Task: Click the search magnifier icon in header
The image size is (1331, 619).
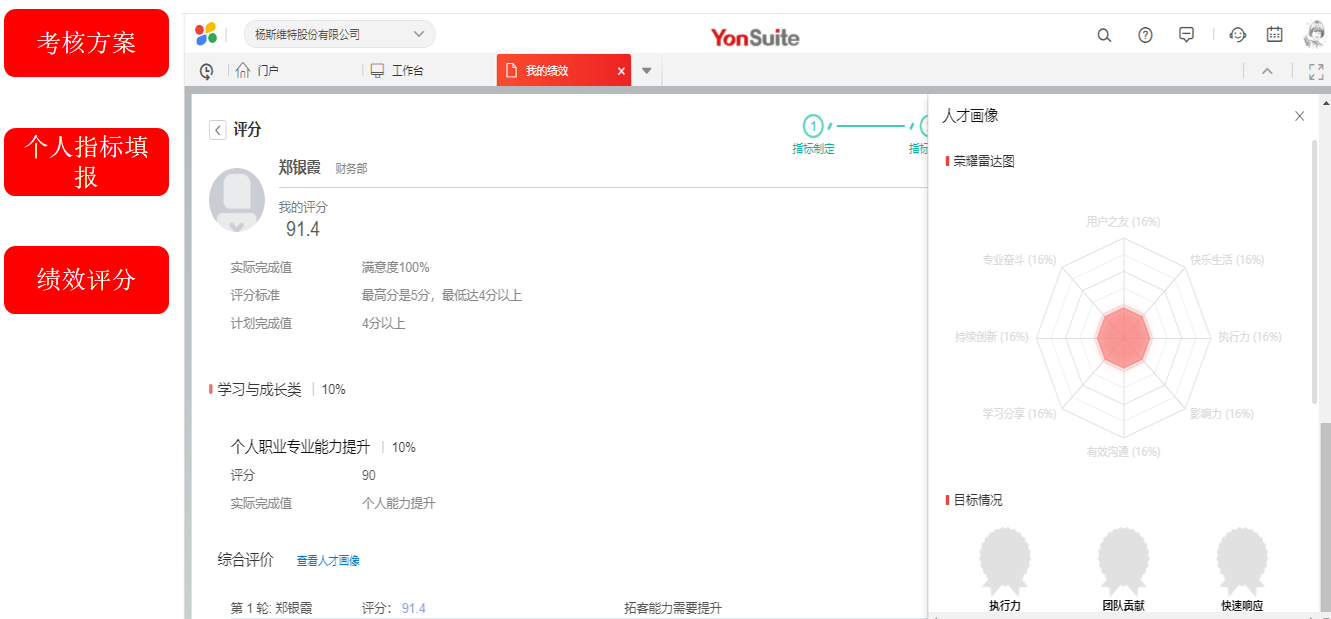Action: tap(1104, 35)
